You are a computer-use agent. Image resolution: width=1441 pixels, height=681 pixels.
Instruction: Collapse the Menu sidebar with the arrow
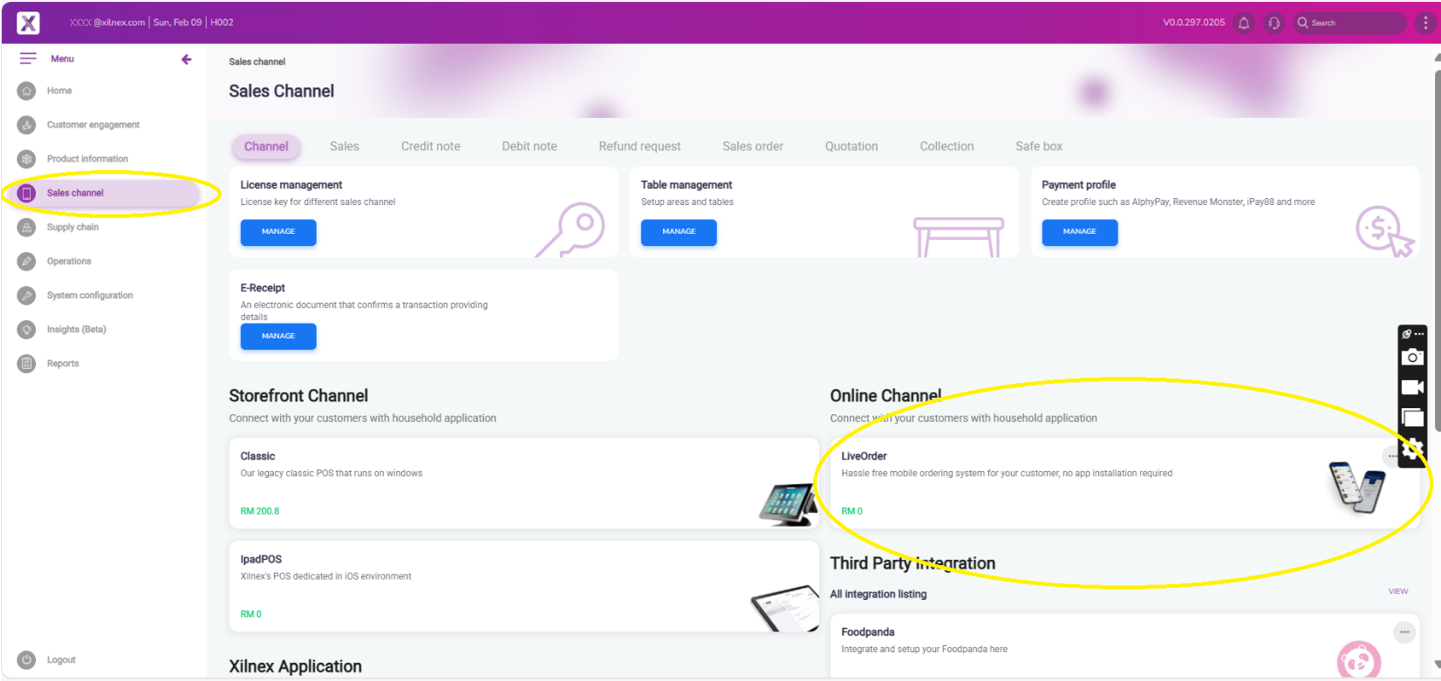point(186,59)
